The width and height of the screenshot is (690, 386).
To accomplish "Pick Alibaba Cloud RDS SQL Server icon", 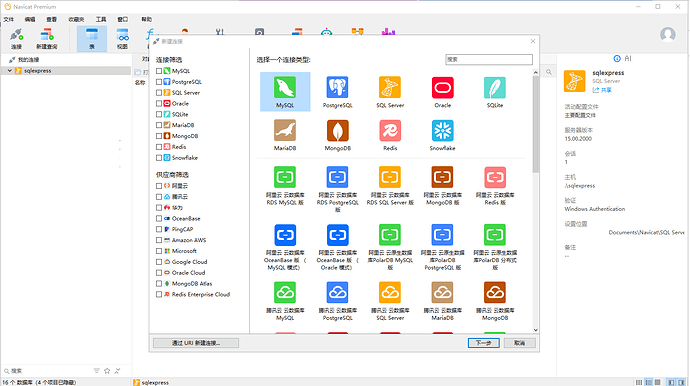I will (x=390, y=177).
